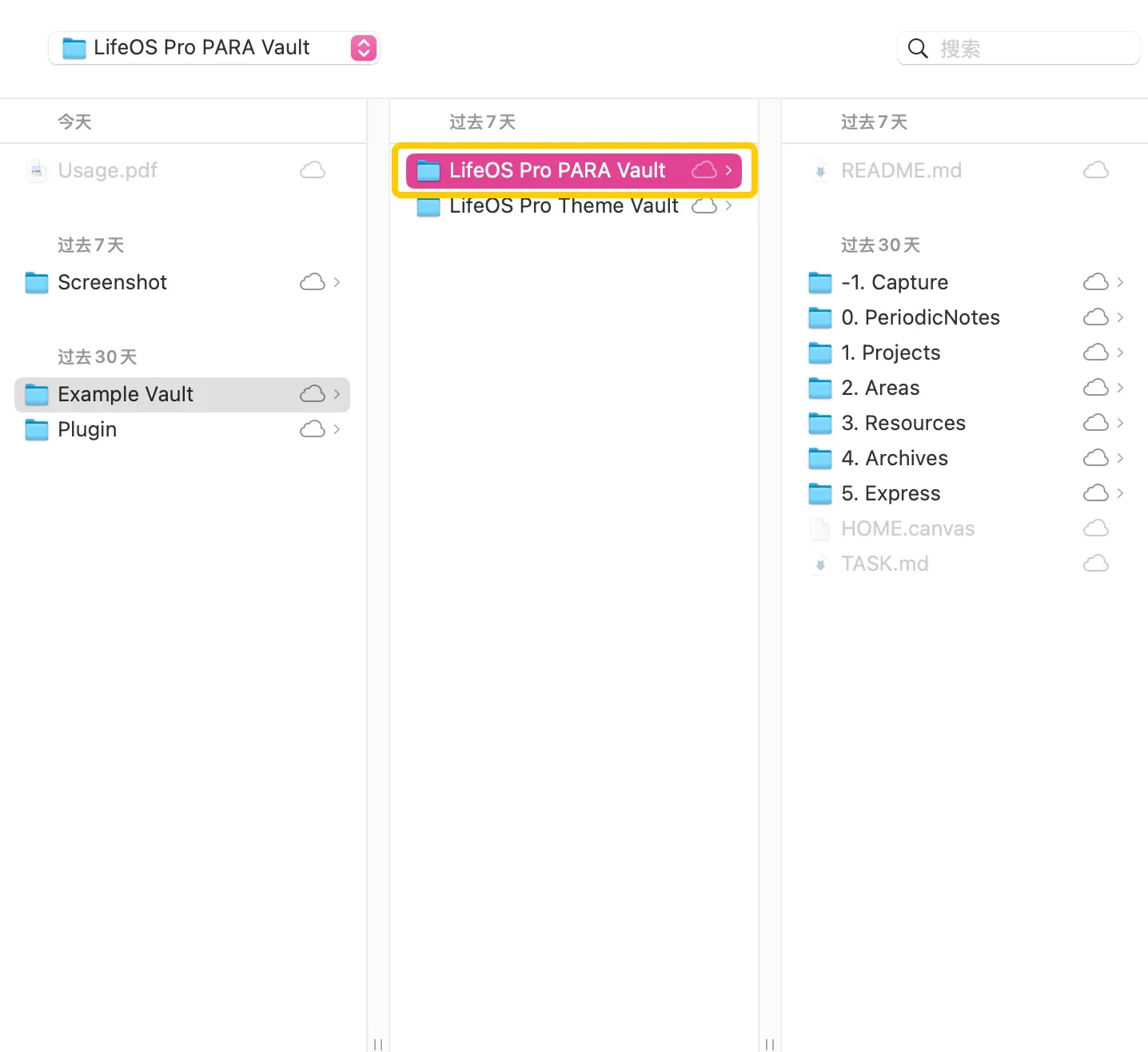
Task: Select the LifeOS Pro PARA Vault folder
Action: coord(556,171)
